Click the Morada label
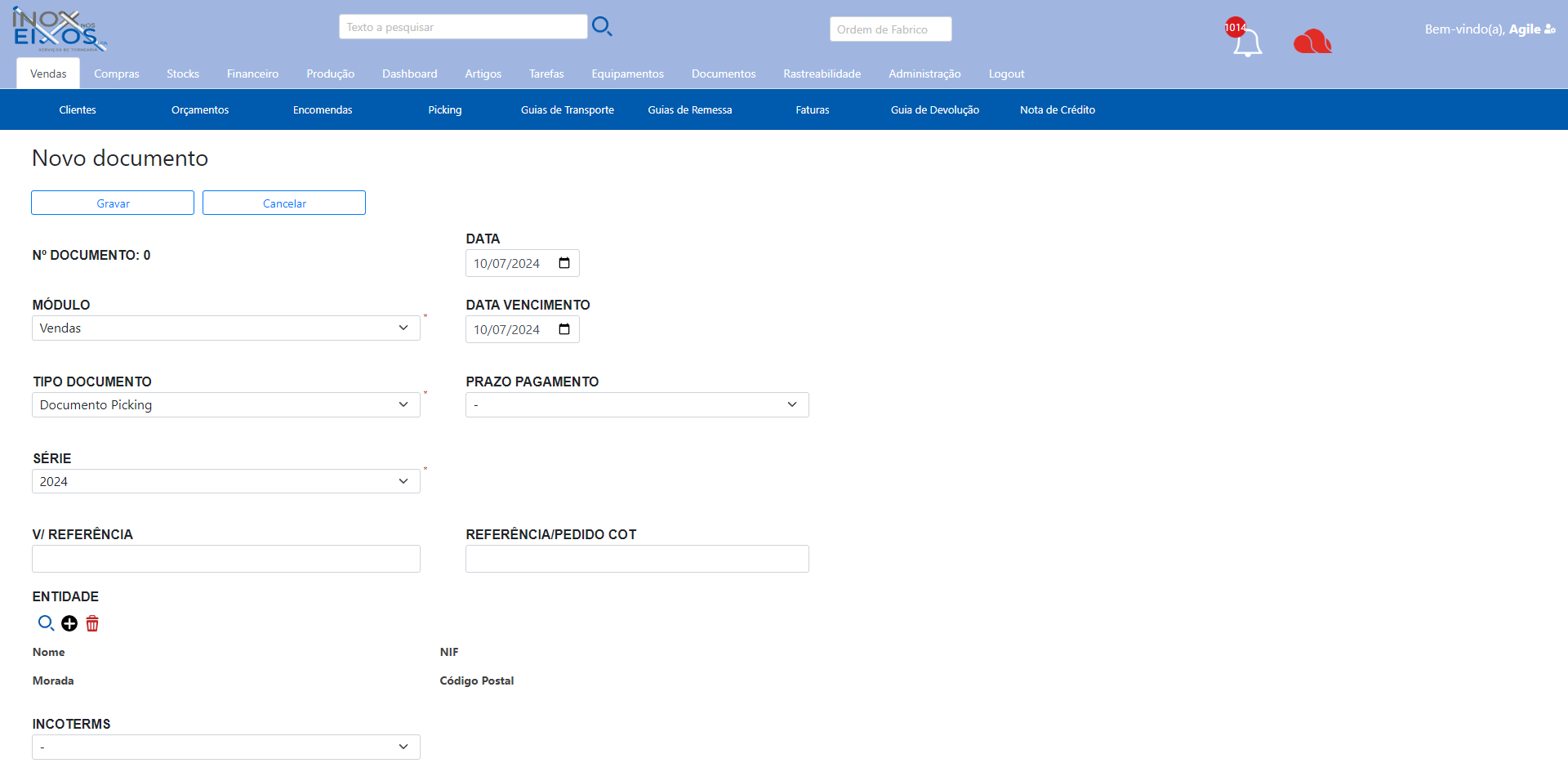The height and width of the screenshot is (772, 1568). (x=53, y=681)
